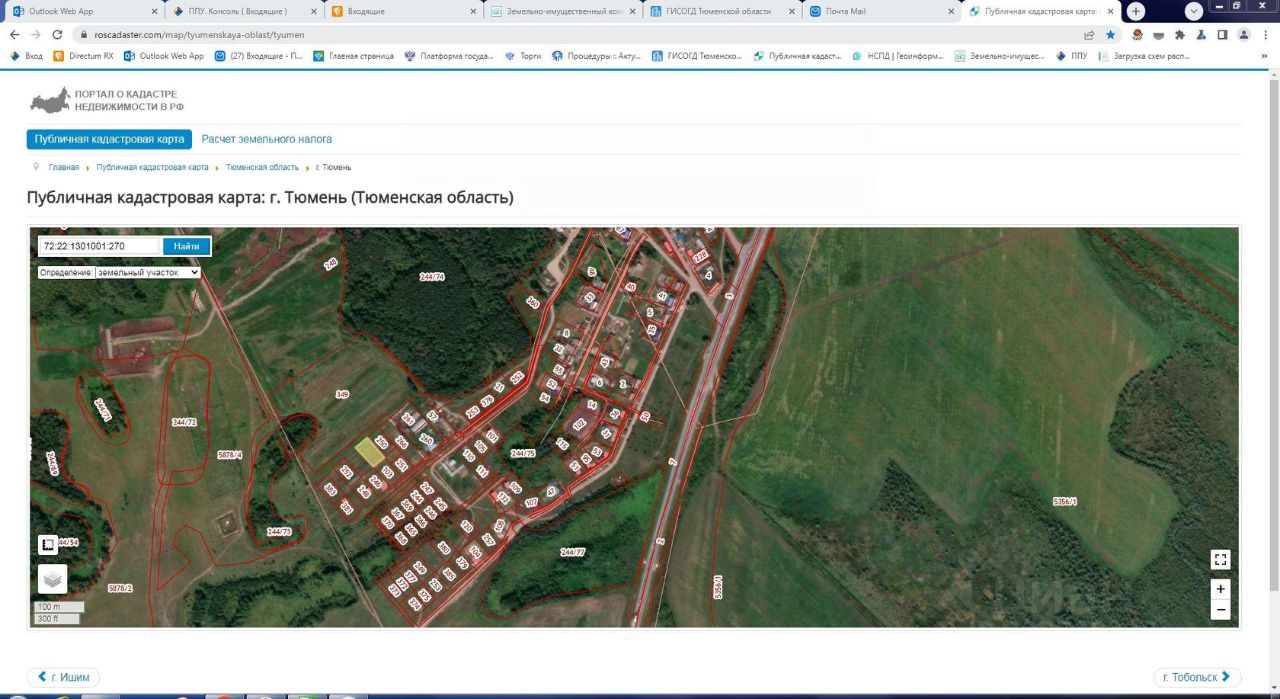This screenshot has height=699, width=1280.
Task: Click the Найти search button
Action: [x=186, y=246]
